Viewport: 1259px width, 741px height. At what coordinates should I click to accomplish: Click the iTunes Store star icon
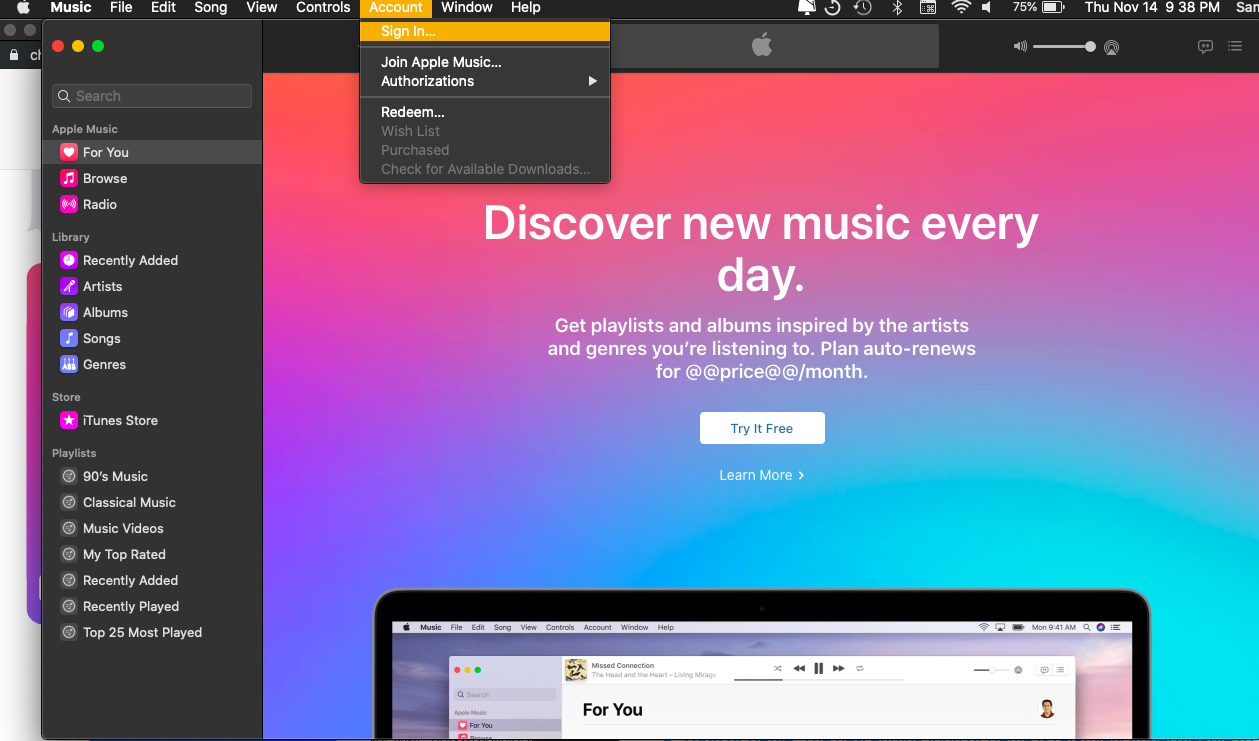(68, 420)
